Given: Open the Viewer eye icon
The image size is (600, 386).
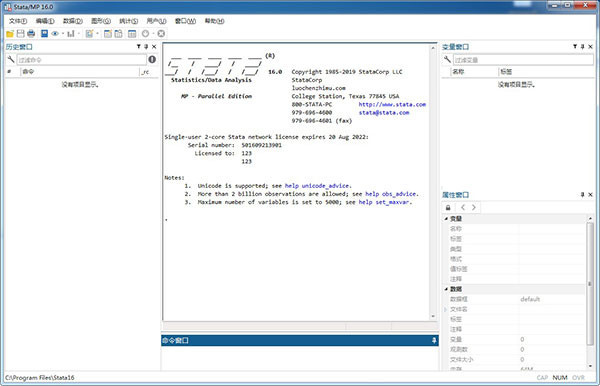Looking at the screenshot, I should (55, 34).
